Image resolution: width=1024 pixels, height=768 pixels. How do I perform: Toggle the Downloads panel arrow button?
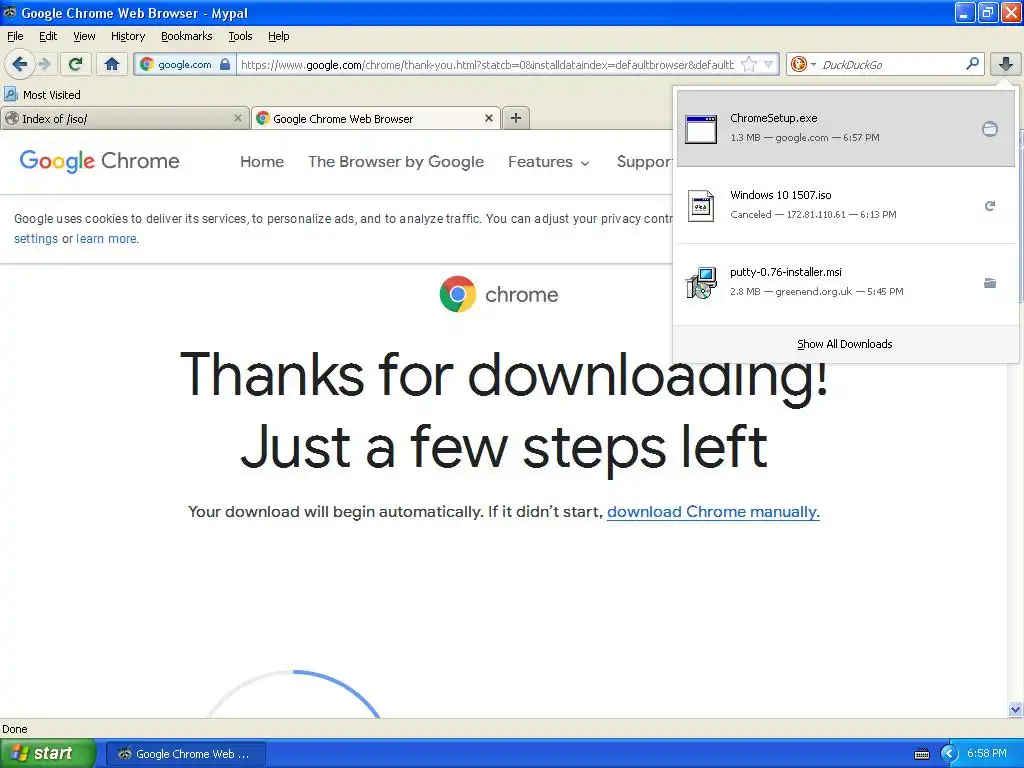[x=1006, y=64]
